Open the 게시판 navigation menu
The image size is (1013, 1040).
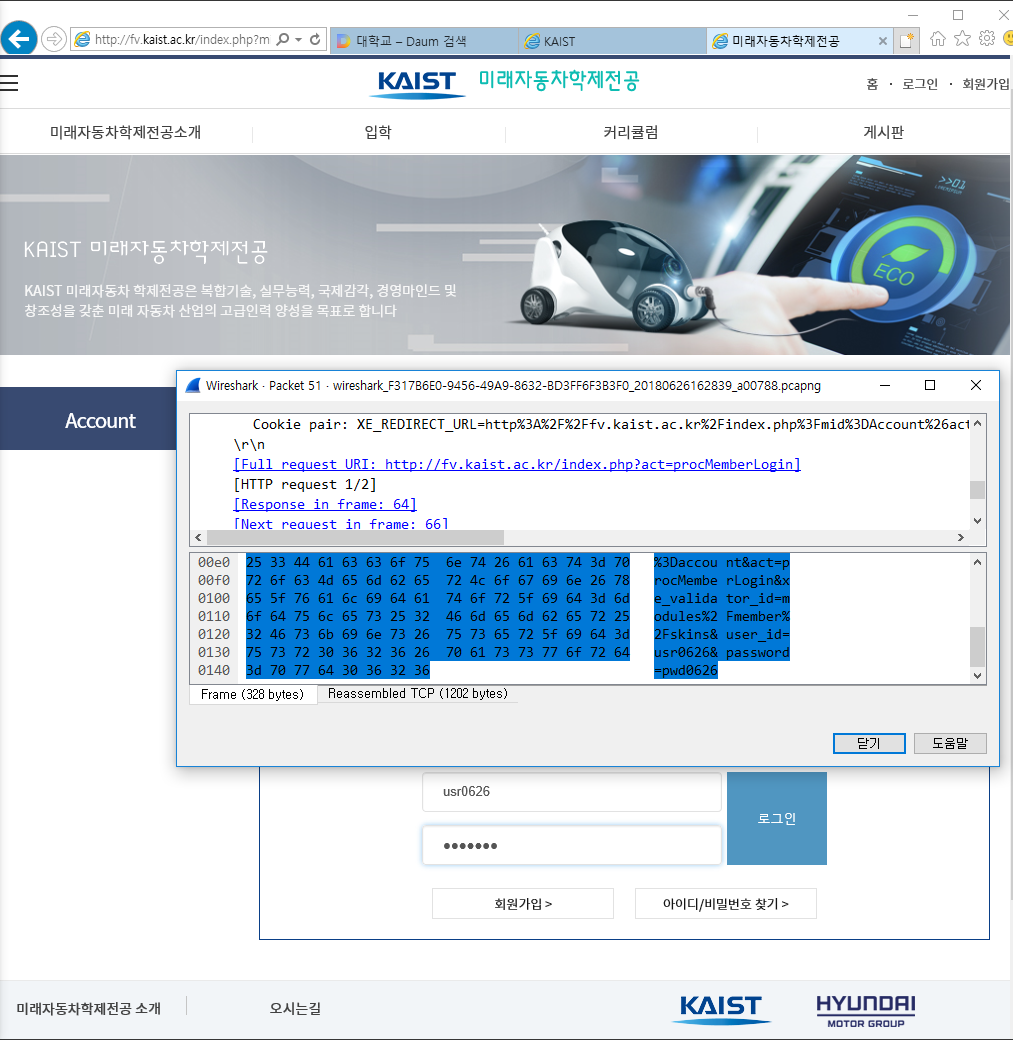[883, 132]
